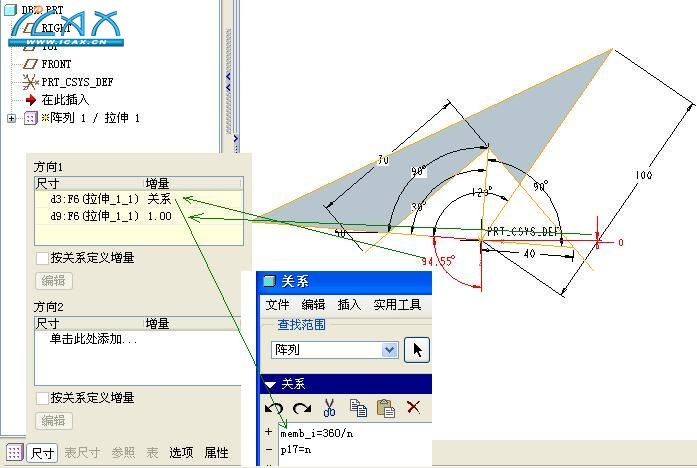The image size is (697, 468).
Task: Click the 编辑 button under 方向2
Action: pos(53,421)
